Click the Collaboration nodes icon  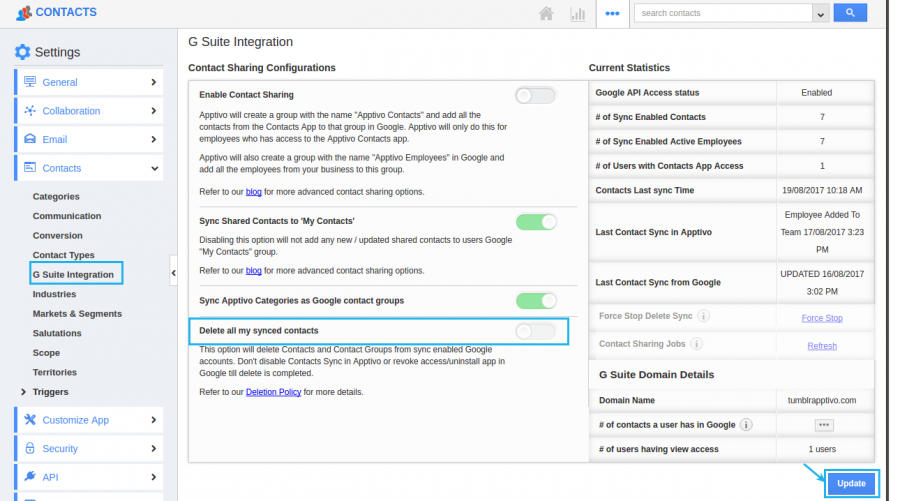point(30,110)
